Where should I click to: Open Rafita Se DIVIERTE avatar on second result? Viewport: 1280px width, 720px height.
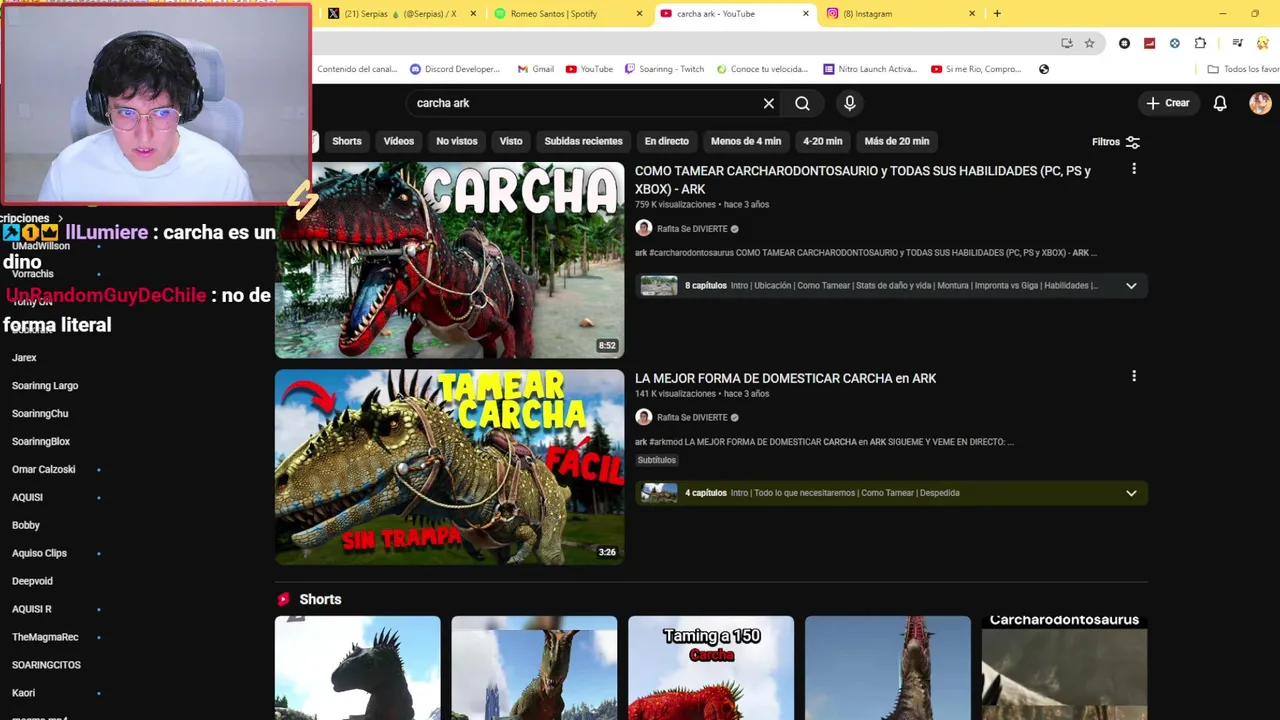(x=644, y=417)
